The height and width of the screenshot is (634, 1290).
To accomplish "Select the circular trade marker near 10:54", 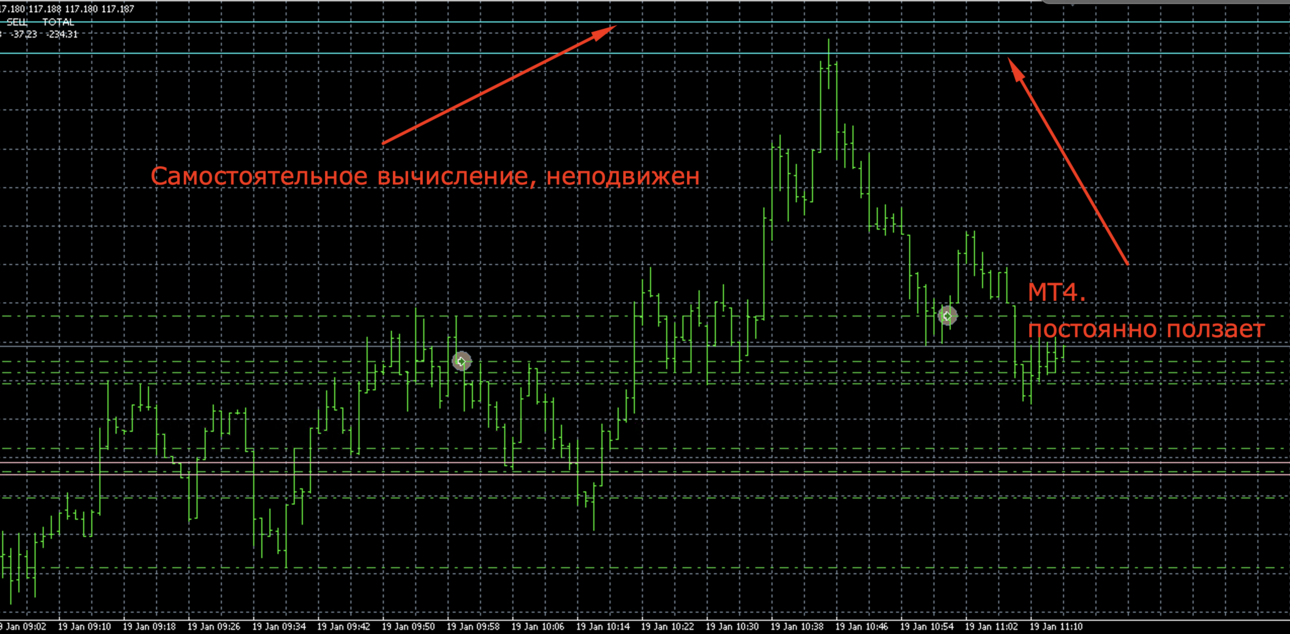I will 947,316.
